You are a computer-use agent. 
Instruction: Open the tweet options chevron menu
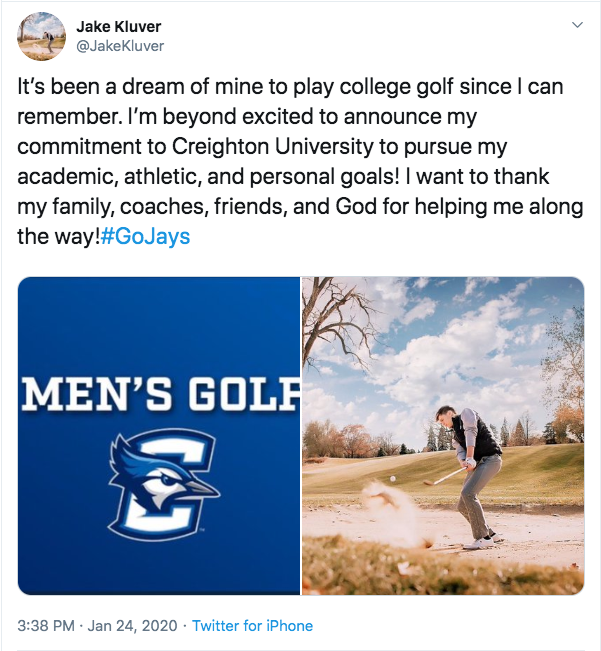click(577, 24)
